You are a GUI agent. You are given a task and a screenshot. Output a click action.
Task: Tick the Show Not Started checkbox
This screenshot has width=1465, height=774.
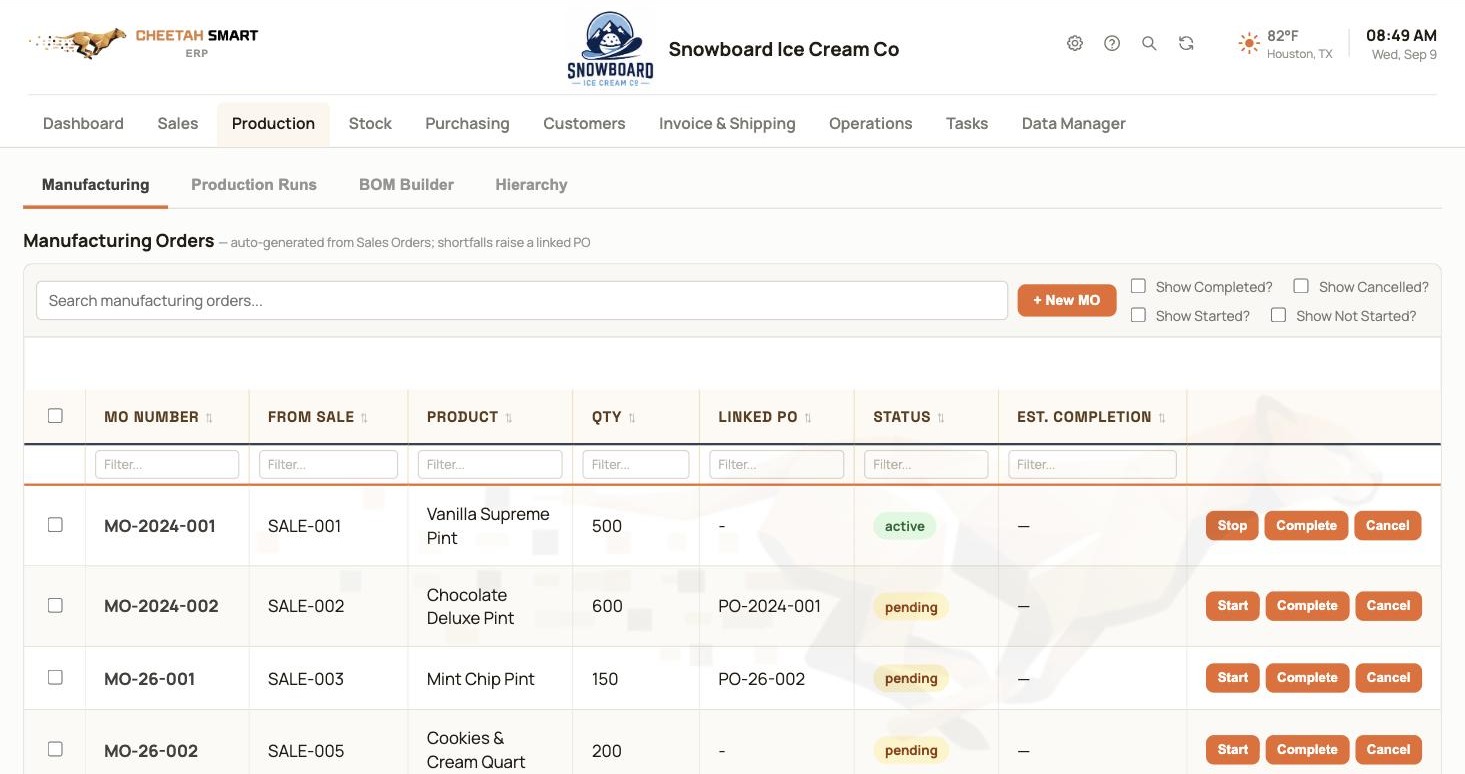1278,315
